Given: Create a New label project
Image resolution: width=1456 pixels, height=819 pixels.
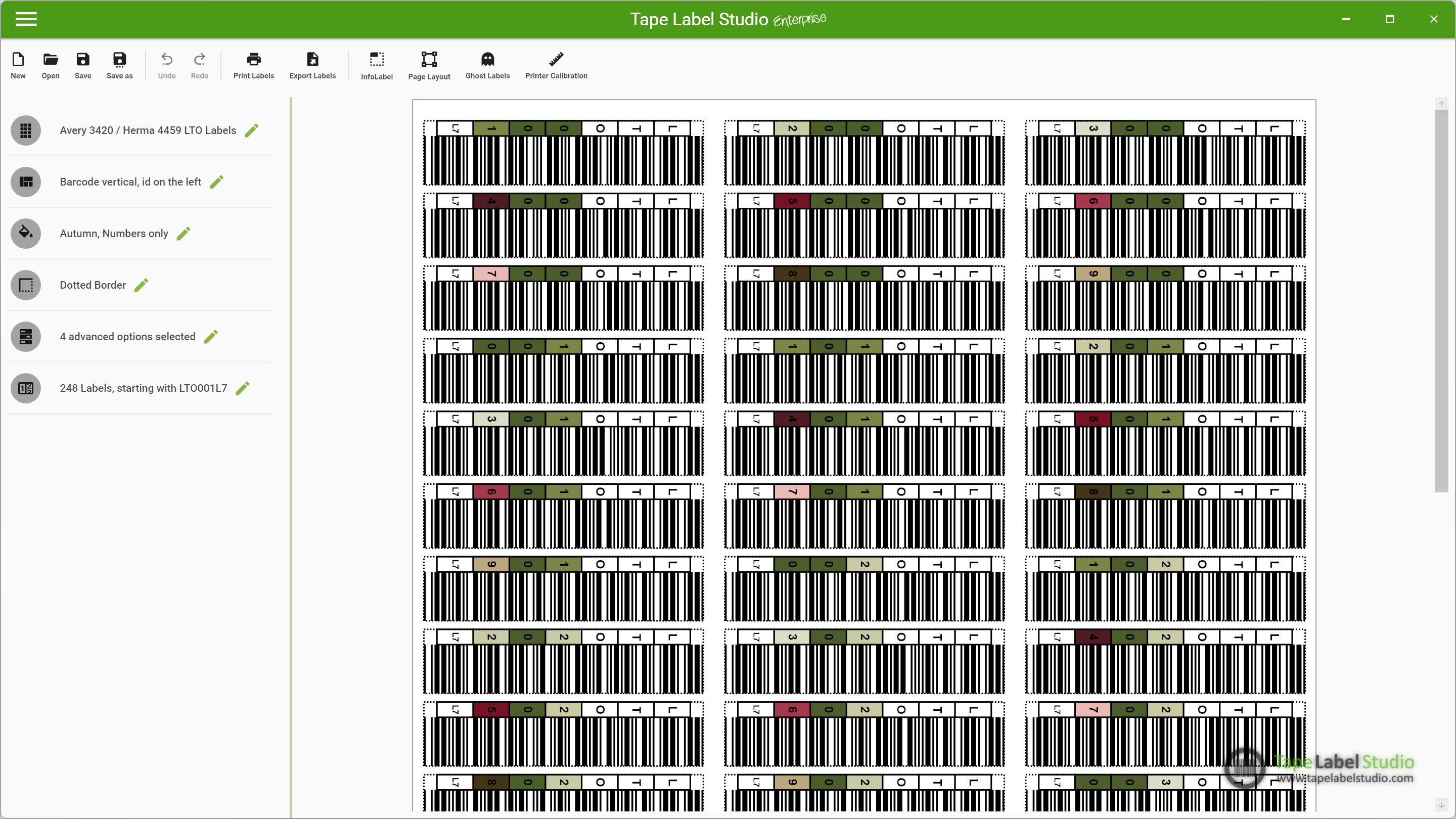Looking at the screenshot, I should [18, 65].
